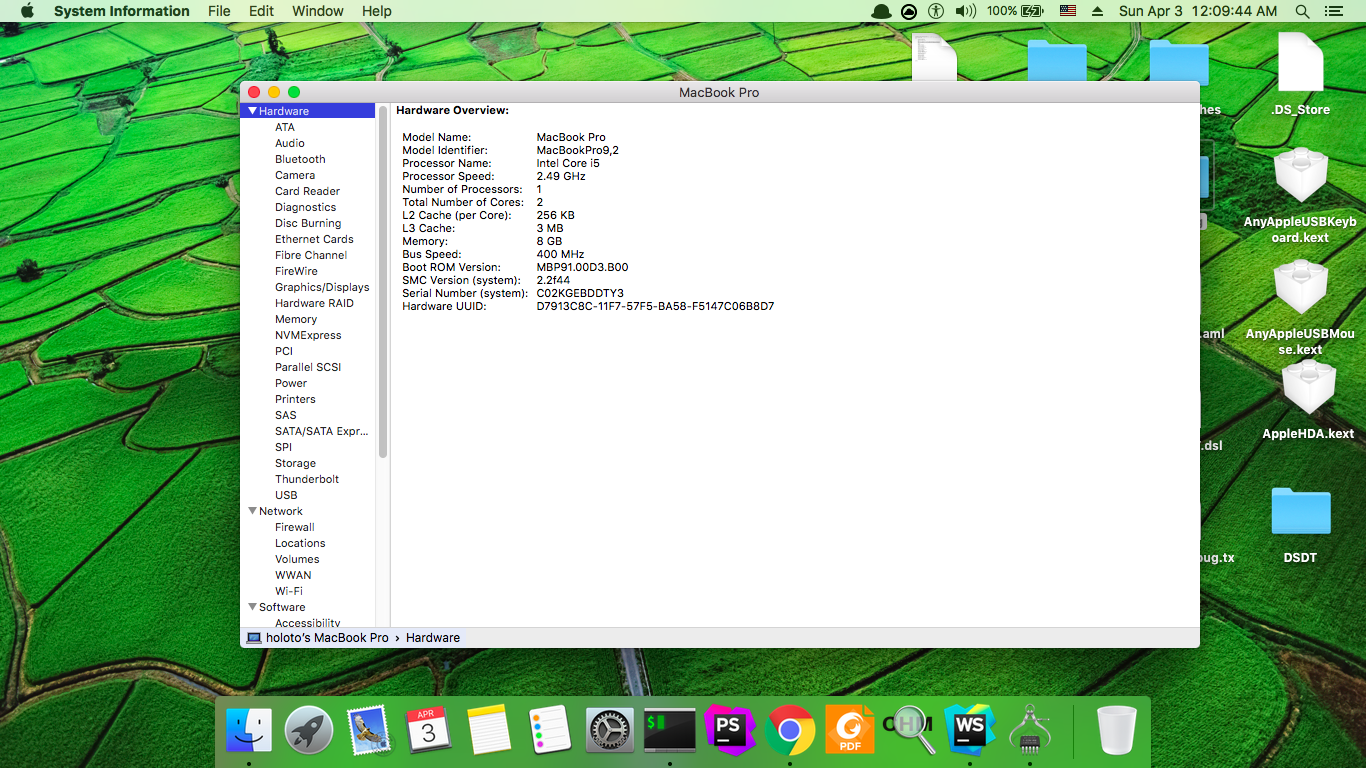This screenshot has width=1366, height=768.
Task: Select Storage in the sidebar
Action: pyautogui.click(x=295, y=463)
